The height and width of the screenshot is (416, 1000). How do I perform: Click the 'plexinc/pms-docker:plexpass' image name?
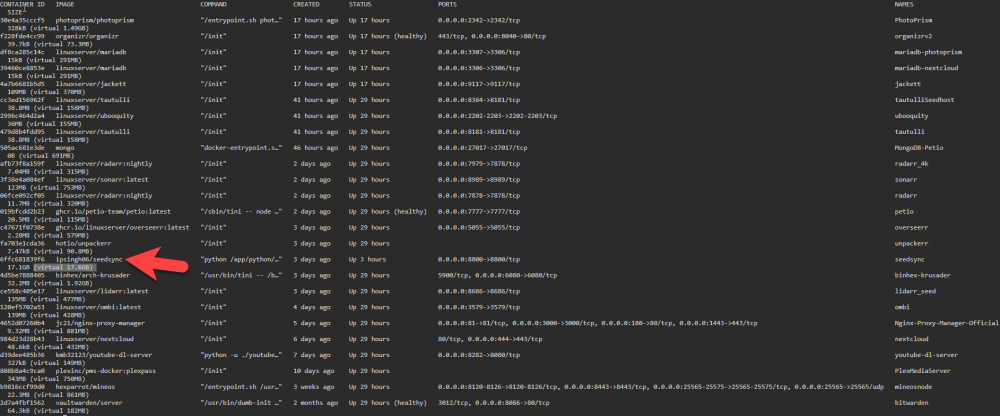tap(106, 371)
